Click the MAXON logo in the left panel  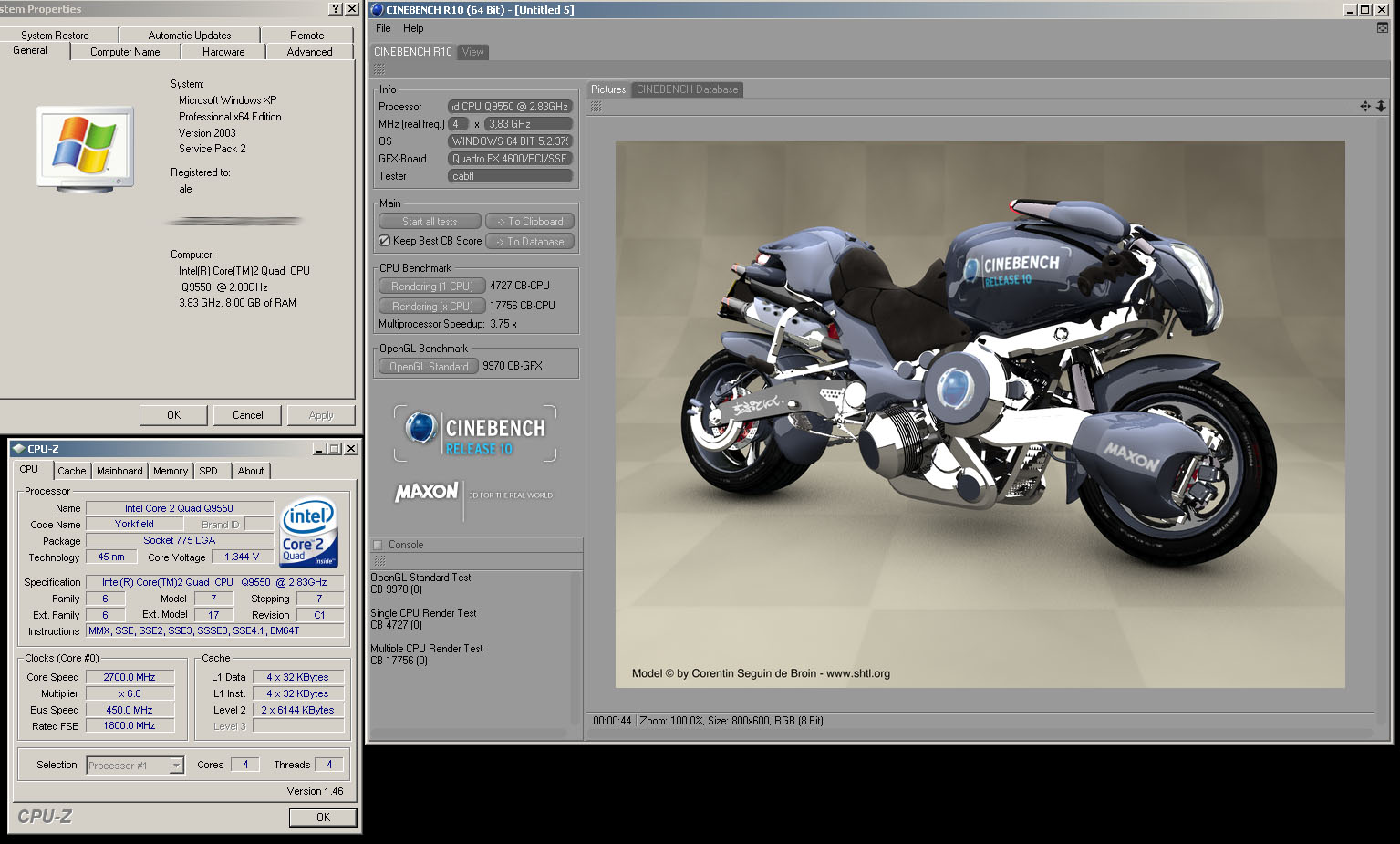point(427,493)
